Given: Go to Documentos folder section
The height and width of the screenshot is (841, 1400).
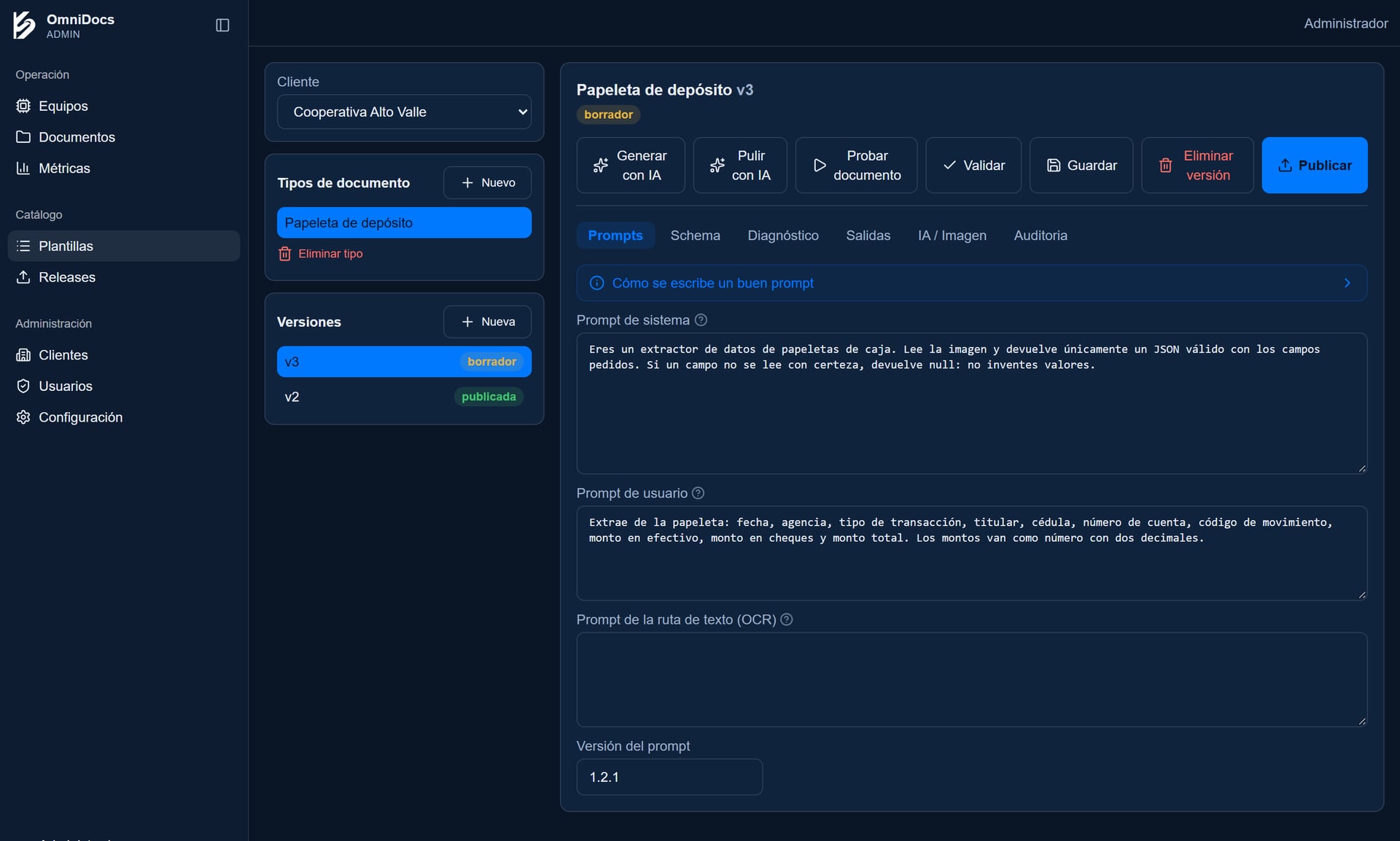Looking at the screenshot, I should (124, 137).
